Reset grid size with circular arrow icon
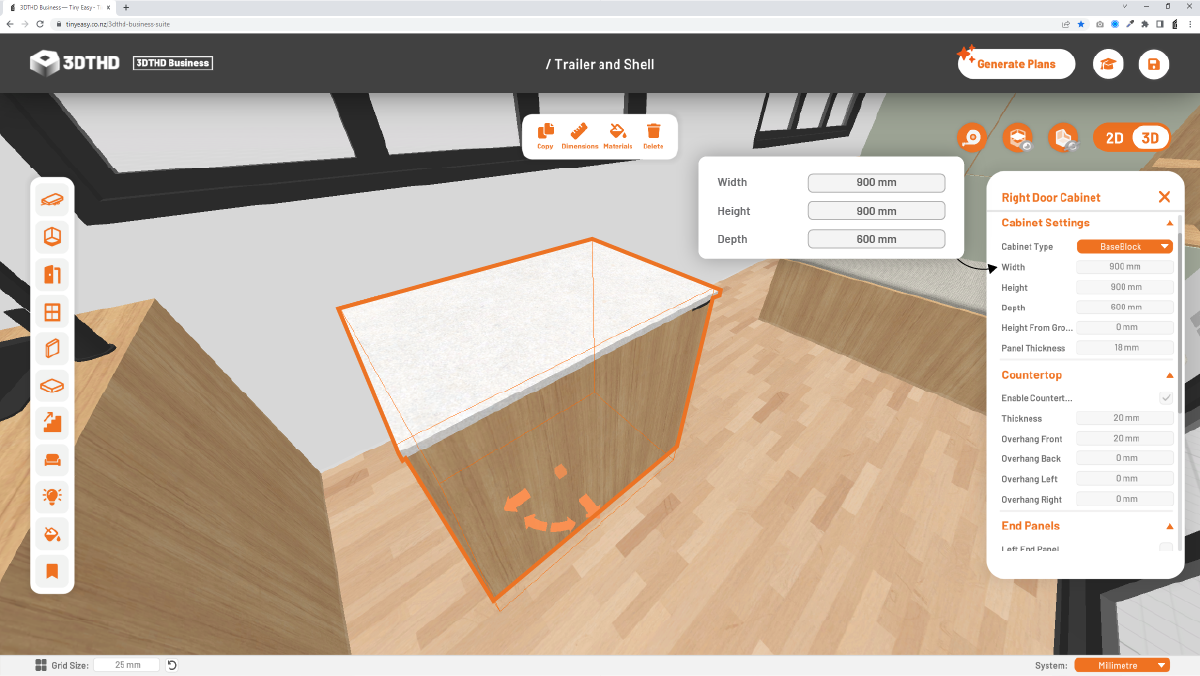Screen dimensions: 1200x676 pyautogui.click(x=172, y=665)
